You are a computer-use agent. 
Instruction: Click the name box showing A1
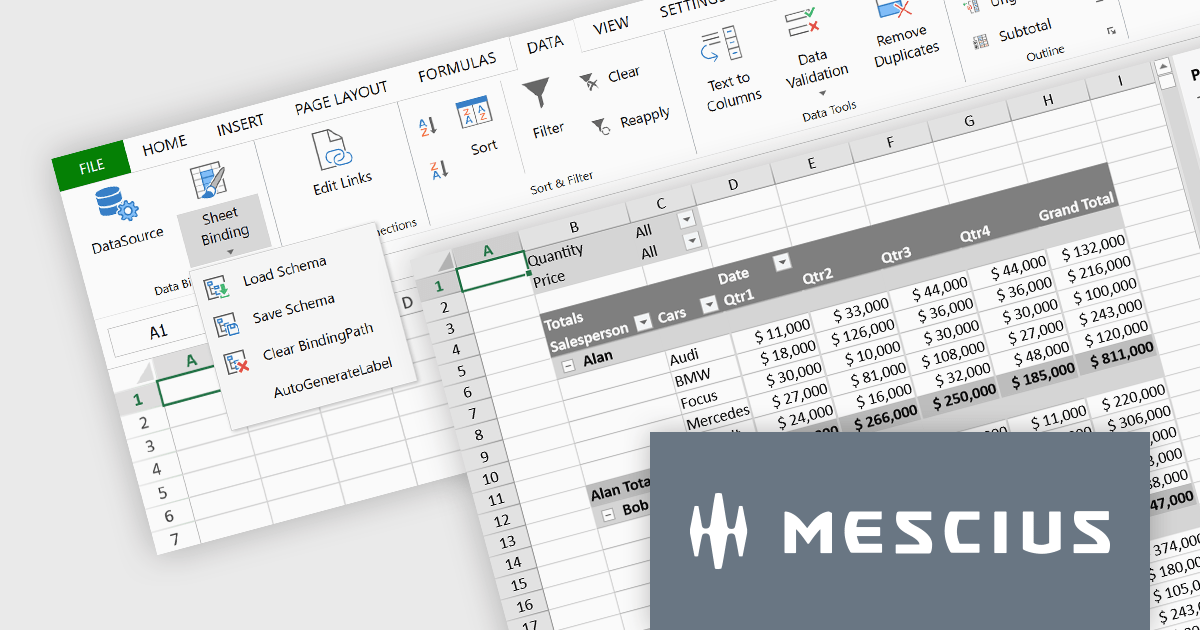pos(158,332)
